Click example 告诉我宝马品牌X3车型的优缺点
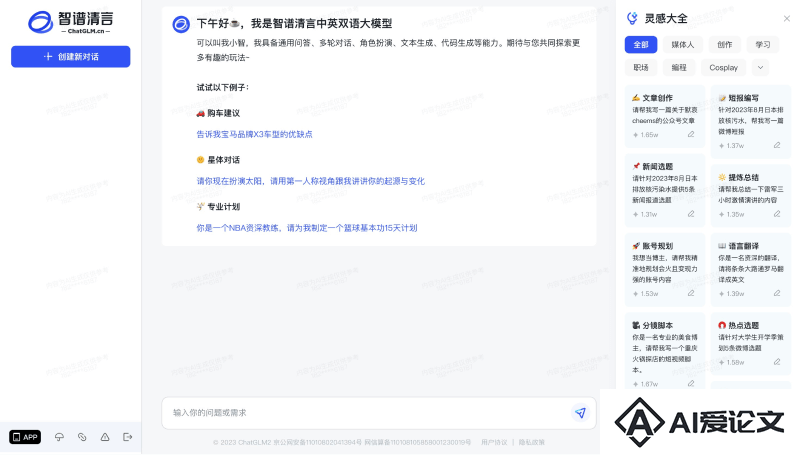800x455 pixels. tap(255, 134)
